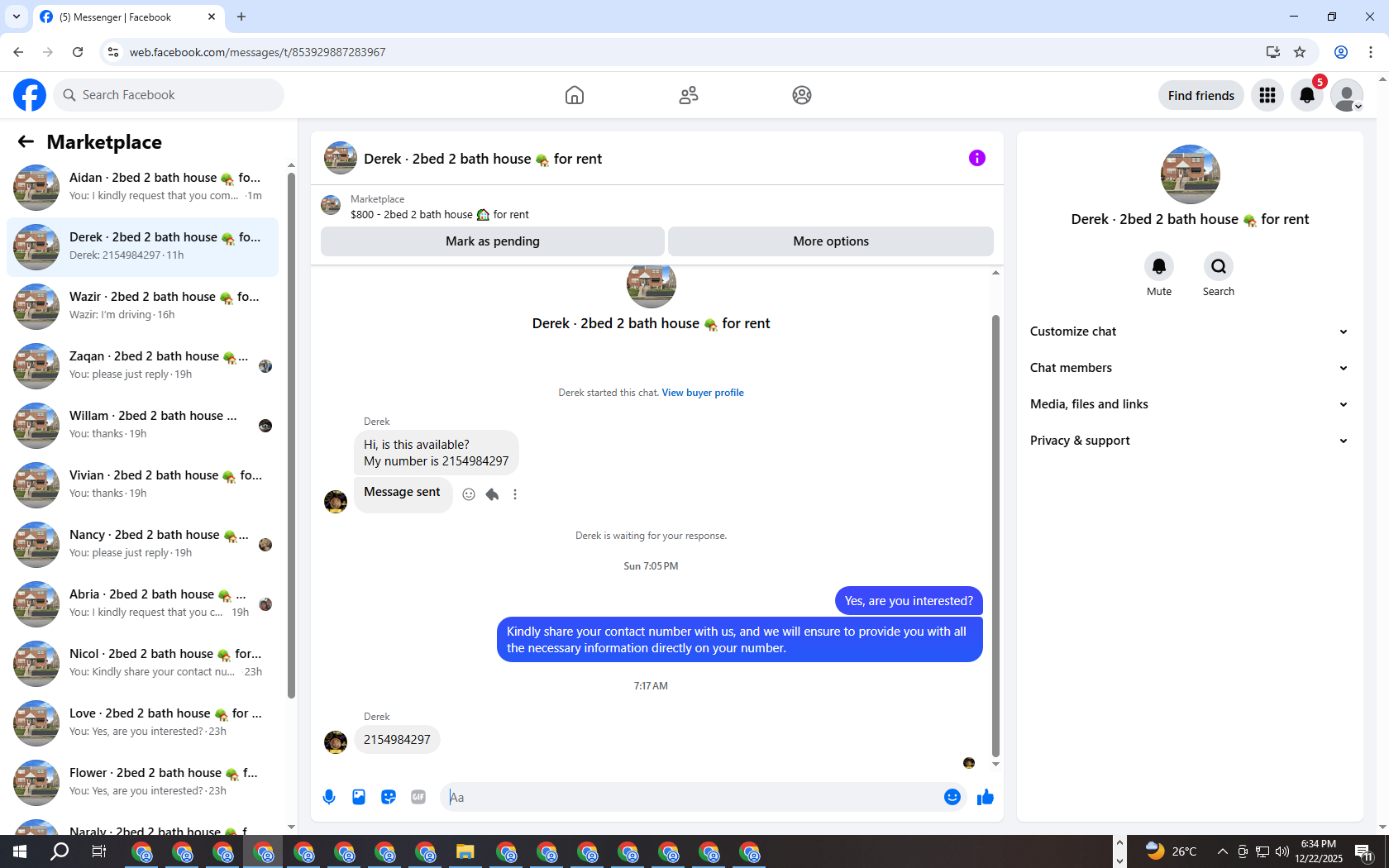This screenshot has width=1389, height=868.
Task: Open the Wazir conversation
Action: pyautogui.click(x=142, y=306)
